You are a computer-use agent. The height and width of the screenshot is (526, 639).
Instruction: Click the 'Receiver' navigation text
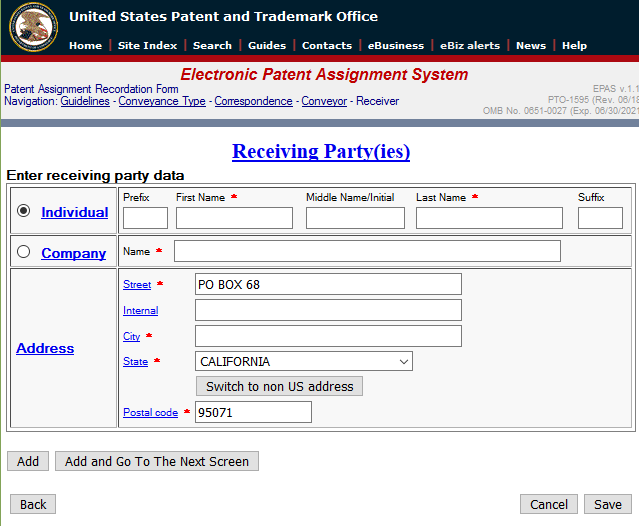[x=378, y=101]
